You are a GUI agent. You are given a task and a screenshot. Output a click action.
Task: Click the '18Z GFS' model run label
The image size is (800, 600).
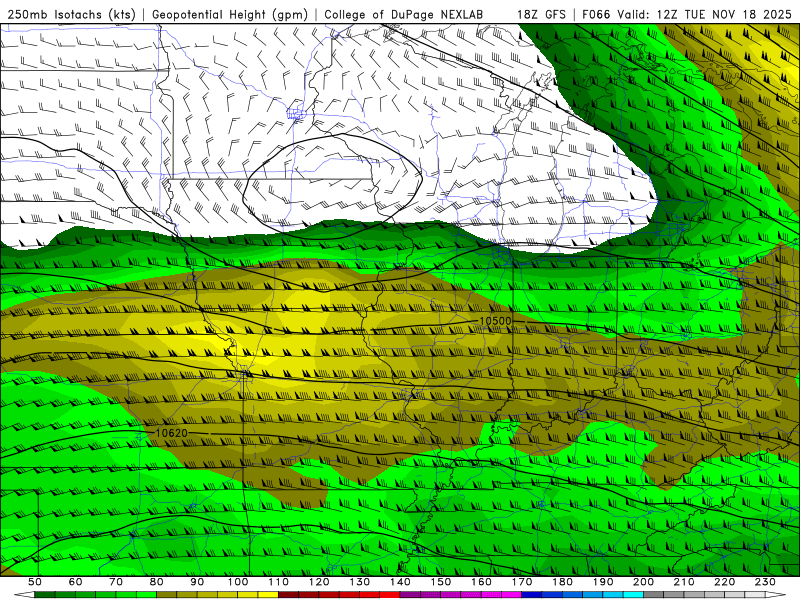541,15
